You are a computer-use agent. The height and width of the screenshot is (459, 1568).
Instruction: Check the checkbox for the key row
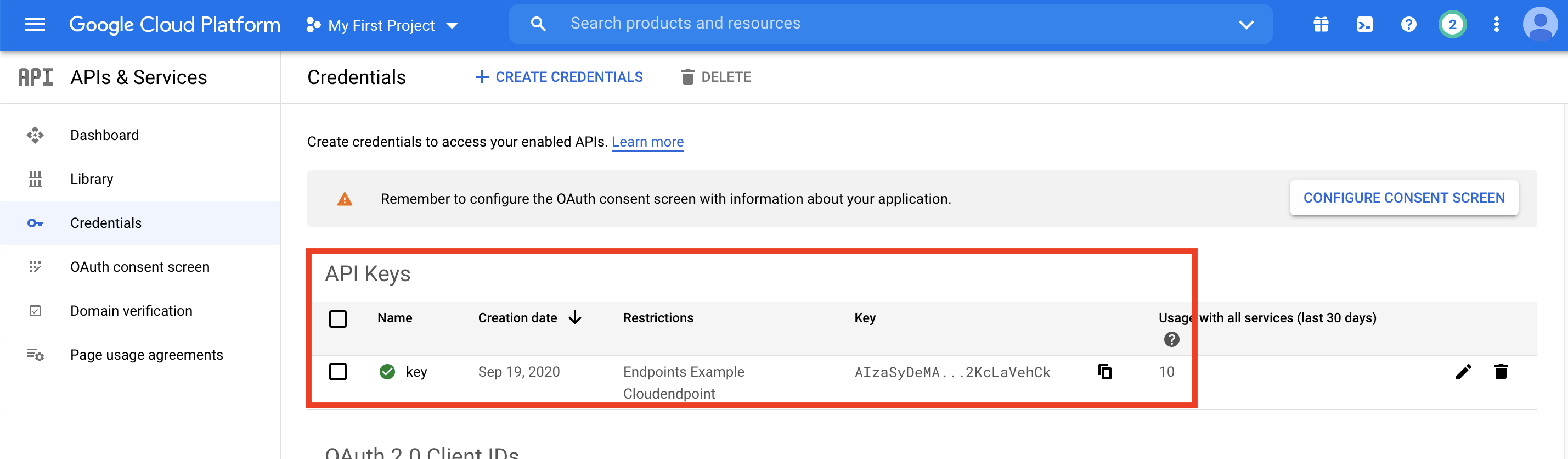338,371
